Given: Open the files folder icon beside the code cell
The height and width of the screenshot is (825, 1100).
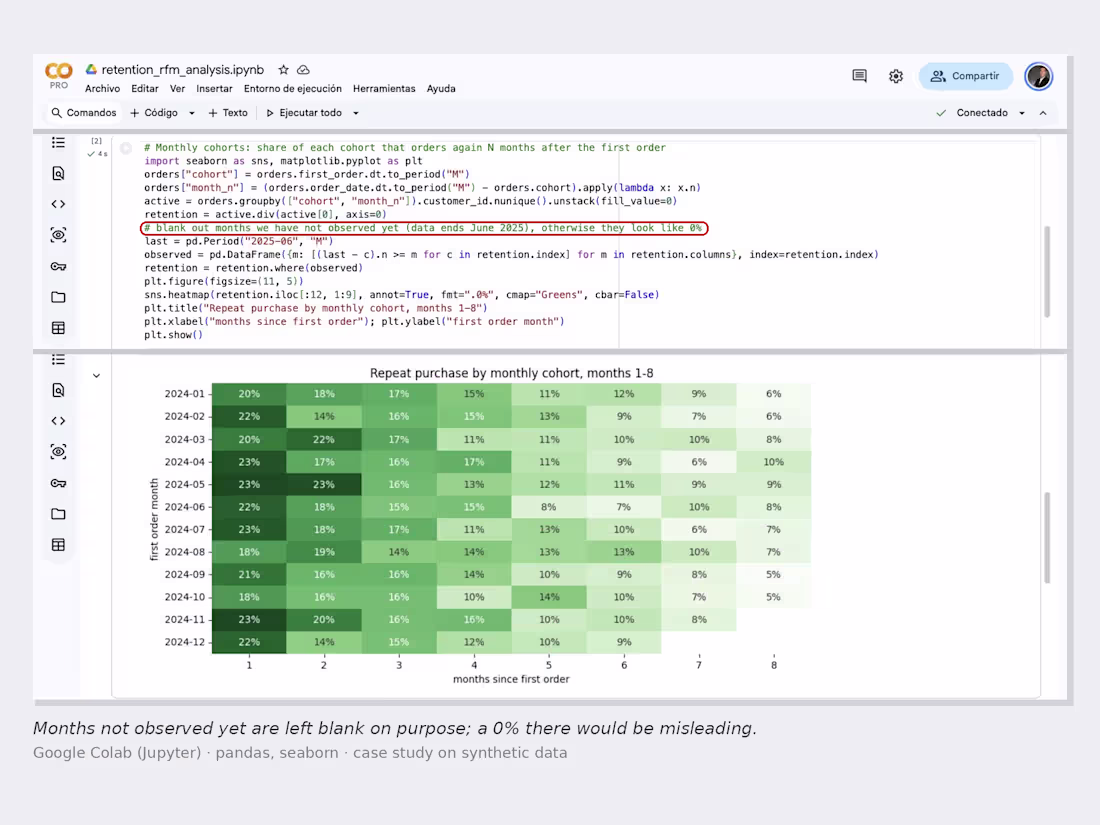Looking at the screenshot, I should coord(58,297).
